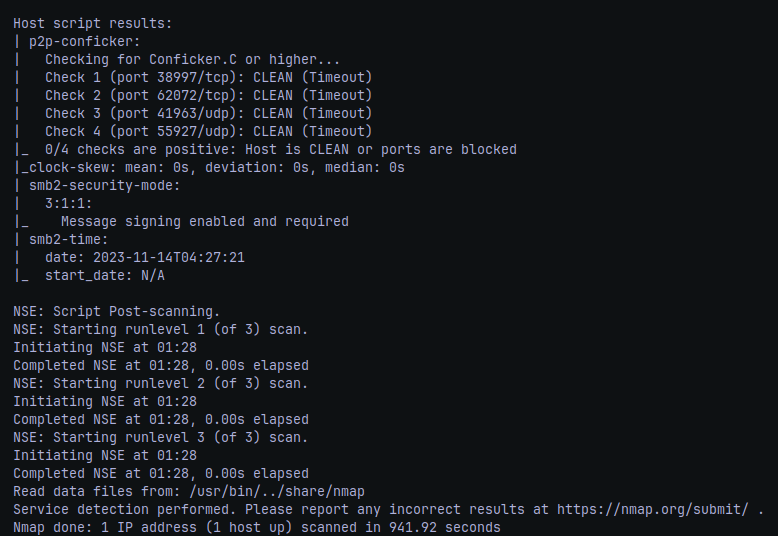This screenshot has height=536, width=778.
Task: Click the /usr/bin/../share/nmap path text
Action: tap(277, 492)
